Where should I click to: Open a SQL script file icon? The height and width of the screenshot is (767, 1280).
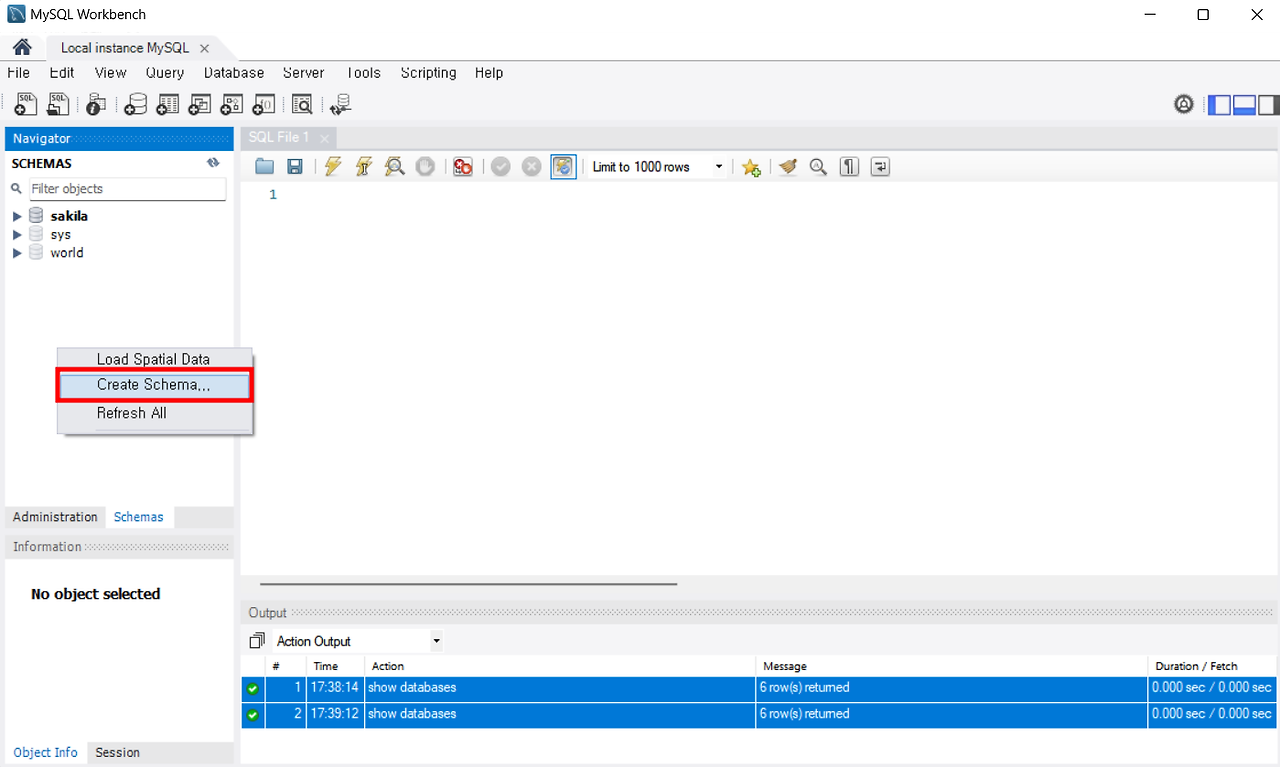(59, 104)
